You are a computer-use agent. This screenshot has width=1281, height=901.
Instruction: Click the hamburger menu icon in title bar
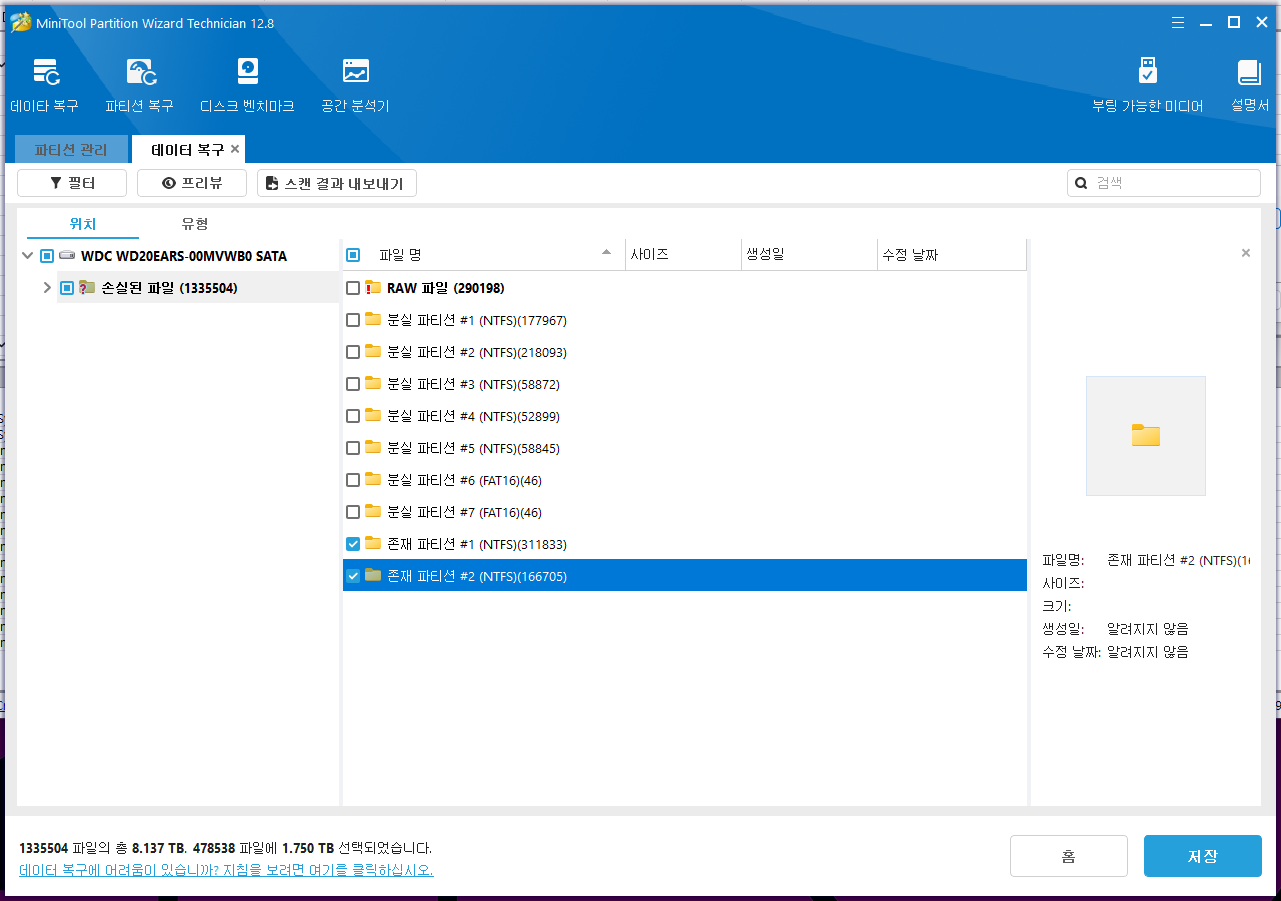pyautogui.click(x=1178, y=22)
